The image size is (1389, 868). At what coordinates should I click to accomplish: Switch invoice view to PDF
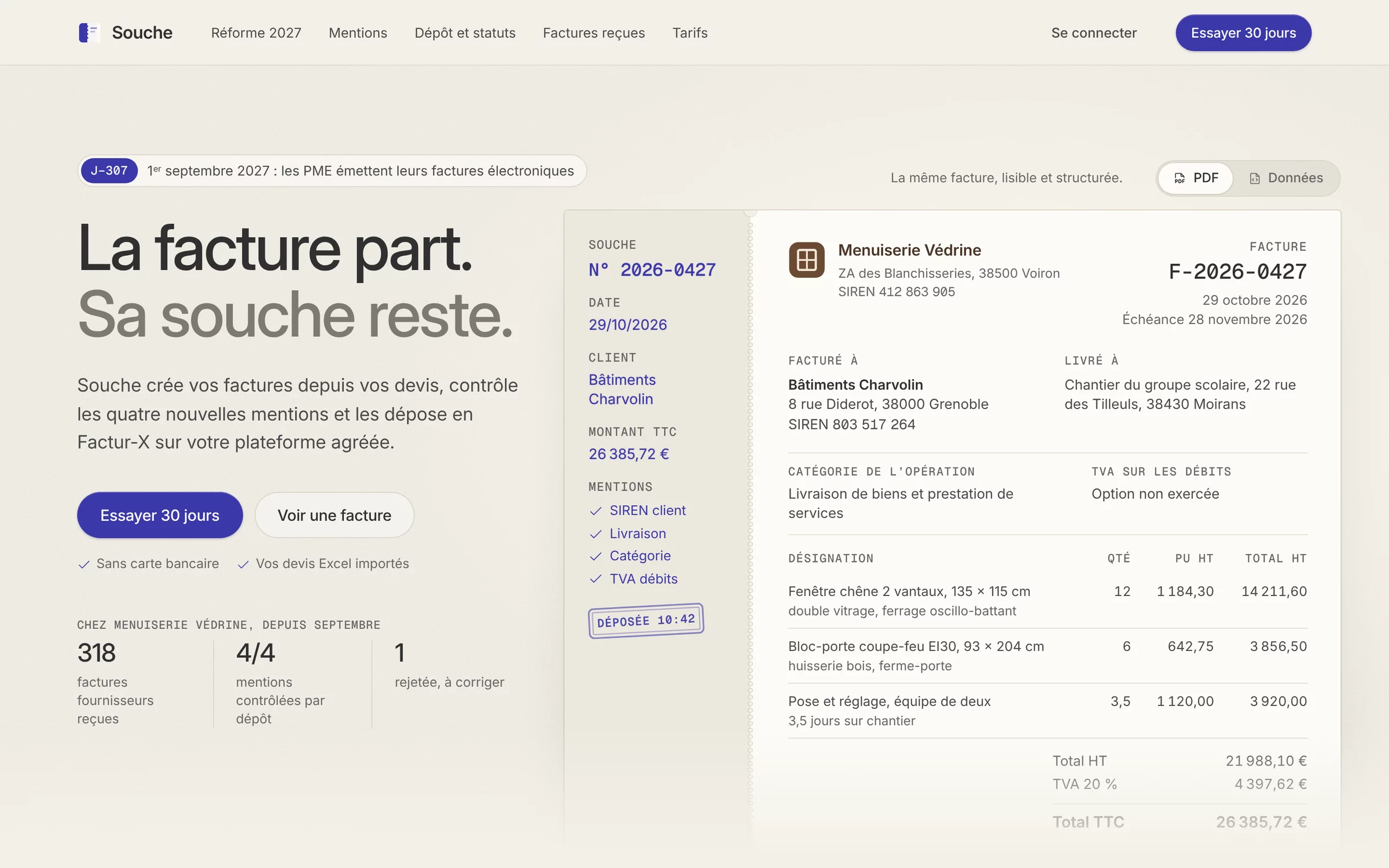pyautogui.click(x=1196, y=178)
